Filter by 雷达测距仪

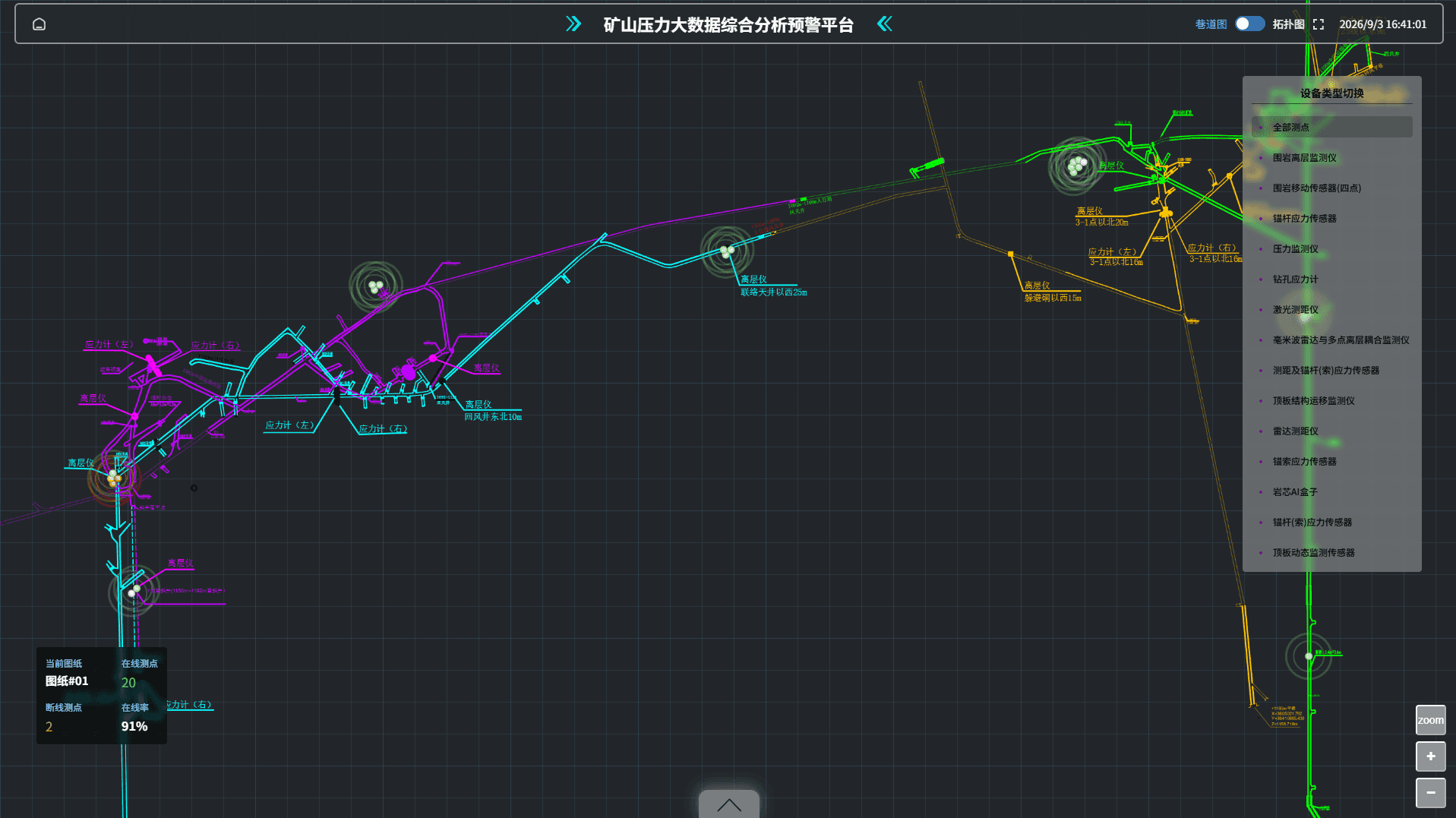pyautogui.click(x=1331, y=431)
